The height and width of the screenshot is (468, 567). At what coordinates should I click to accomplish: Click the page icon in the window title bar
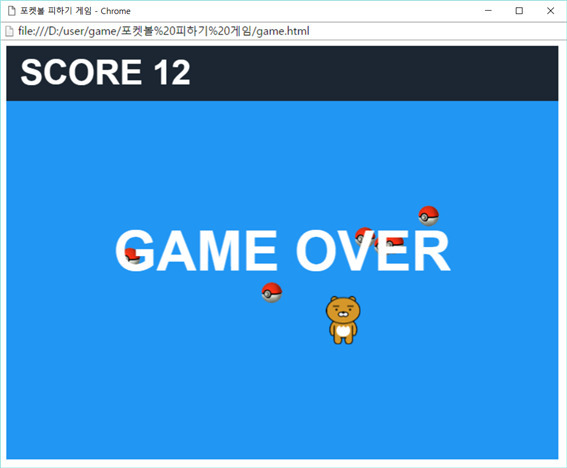click(12, 11)
